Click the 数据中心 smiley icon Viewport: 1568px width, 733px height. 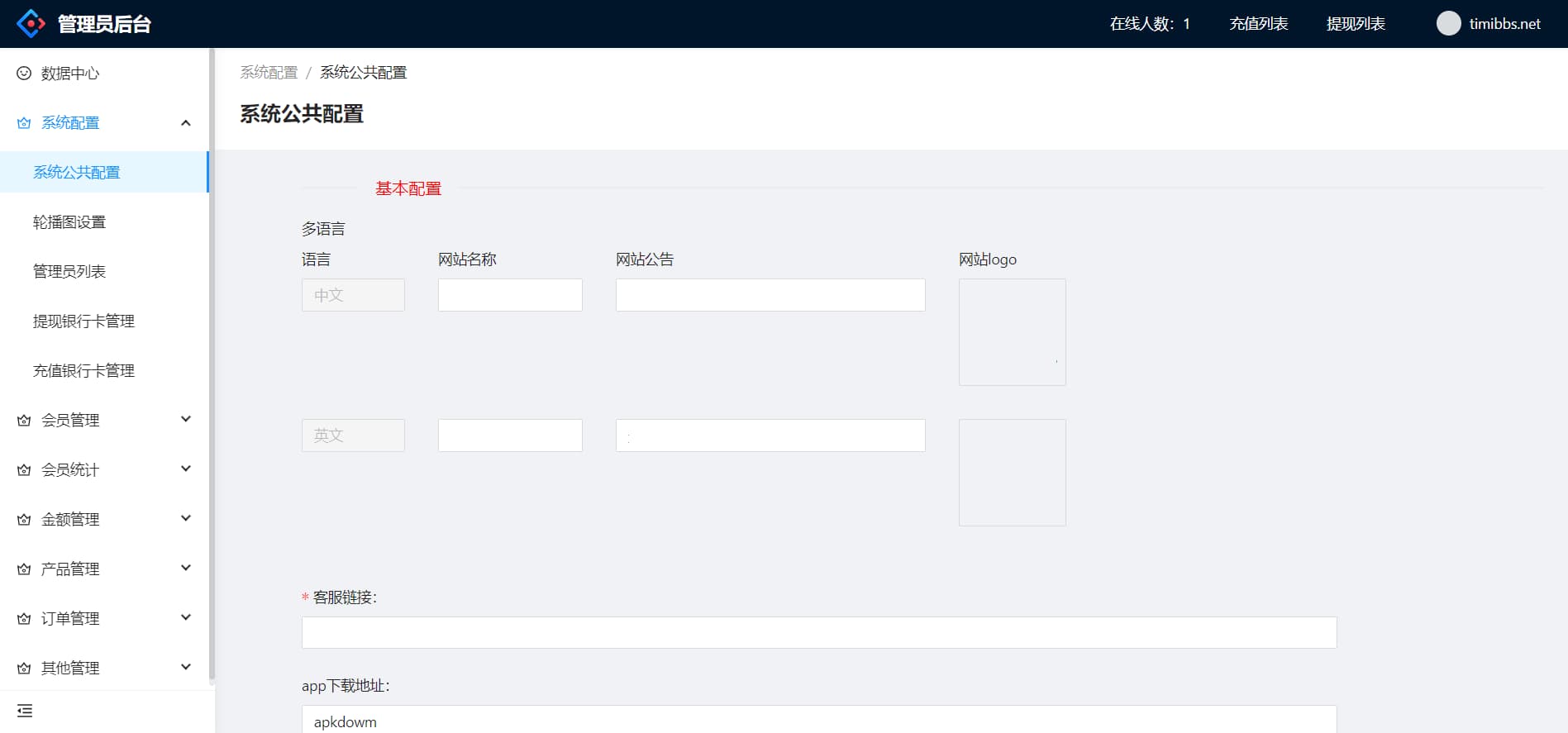coord(24,74)
